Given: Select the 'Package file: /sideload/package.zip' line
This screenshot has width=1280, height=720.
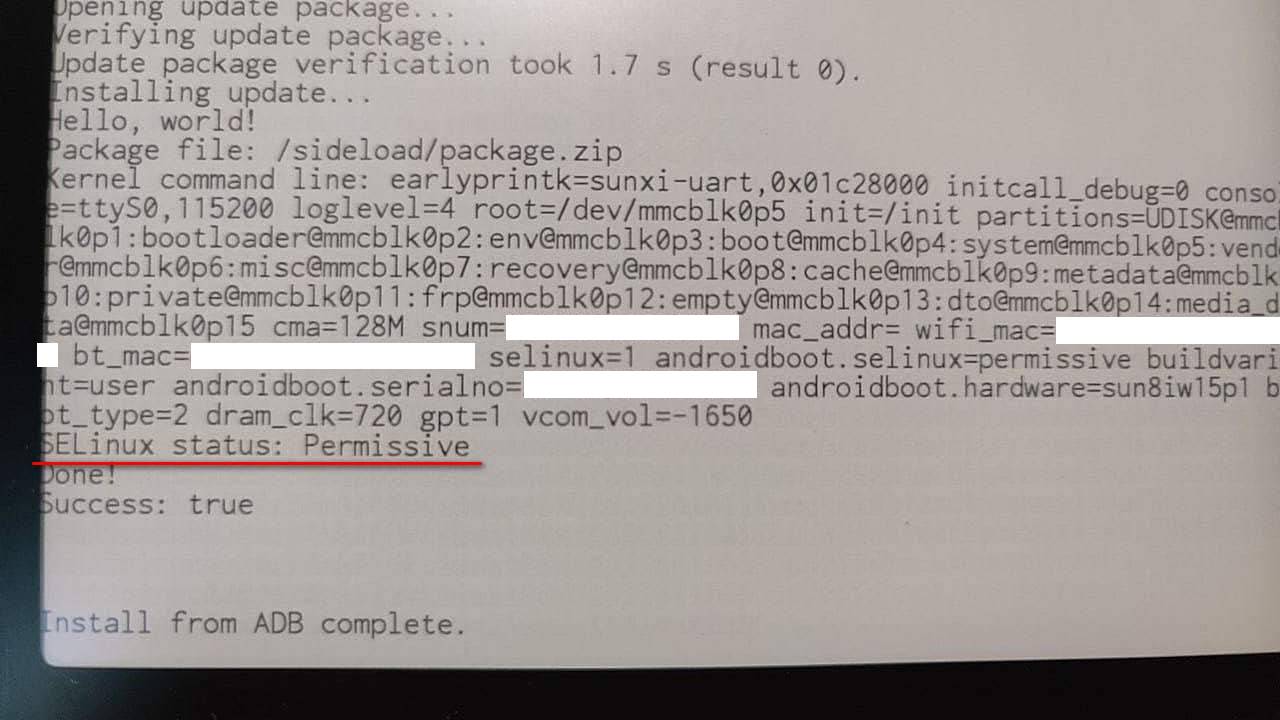Looking at the screenshot, I should tap(336, 152).
